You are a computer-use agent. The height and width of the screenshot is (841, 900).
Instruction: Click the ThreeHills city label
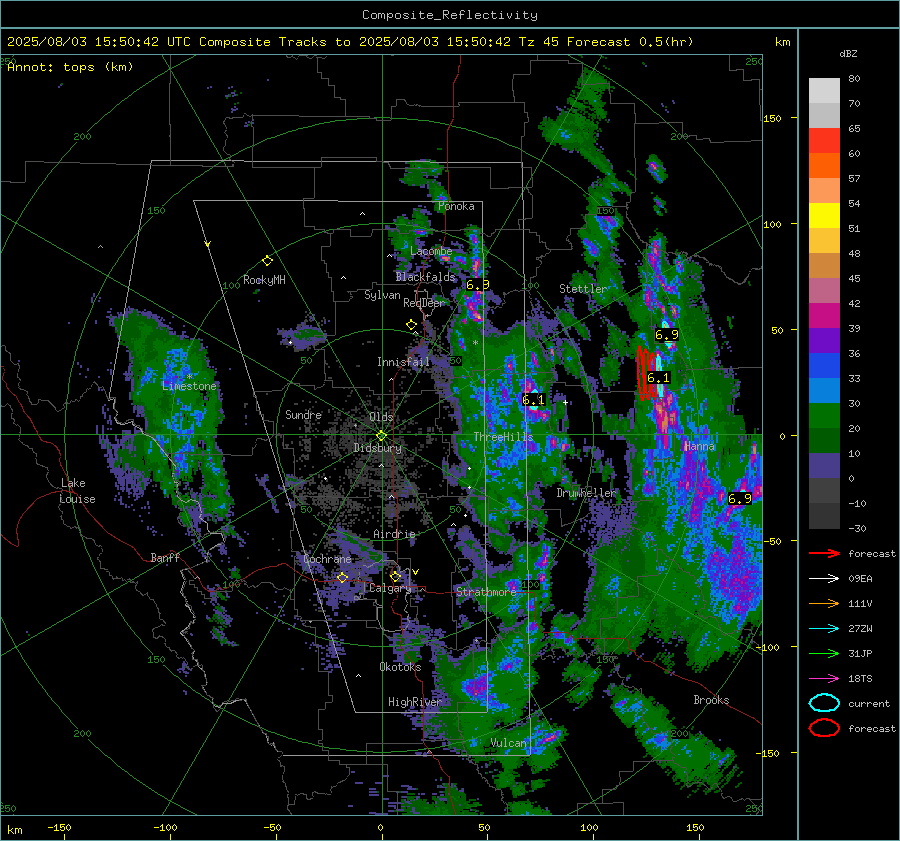pos(503,437)
